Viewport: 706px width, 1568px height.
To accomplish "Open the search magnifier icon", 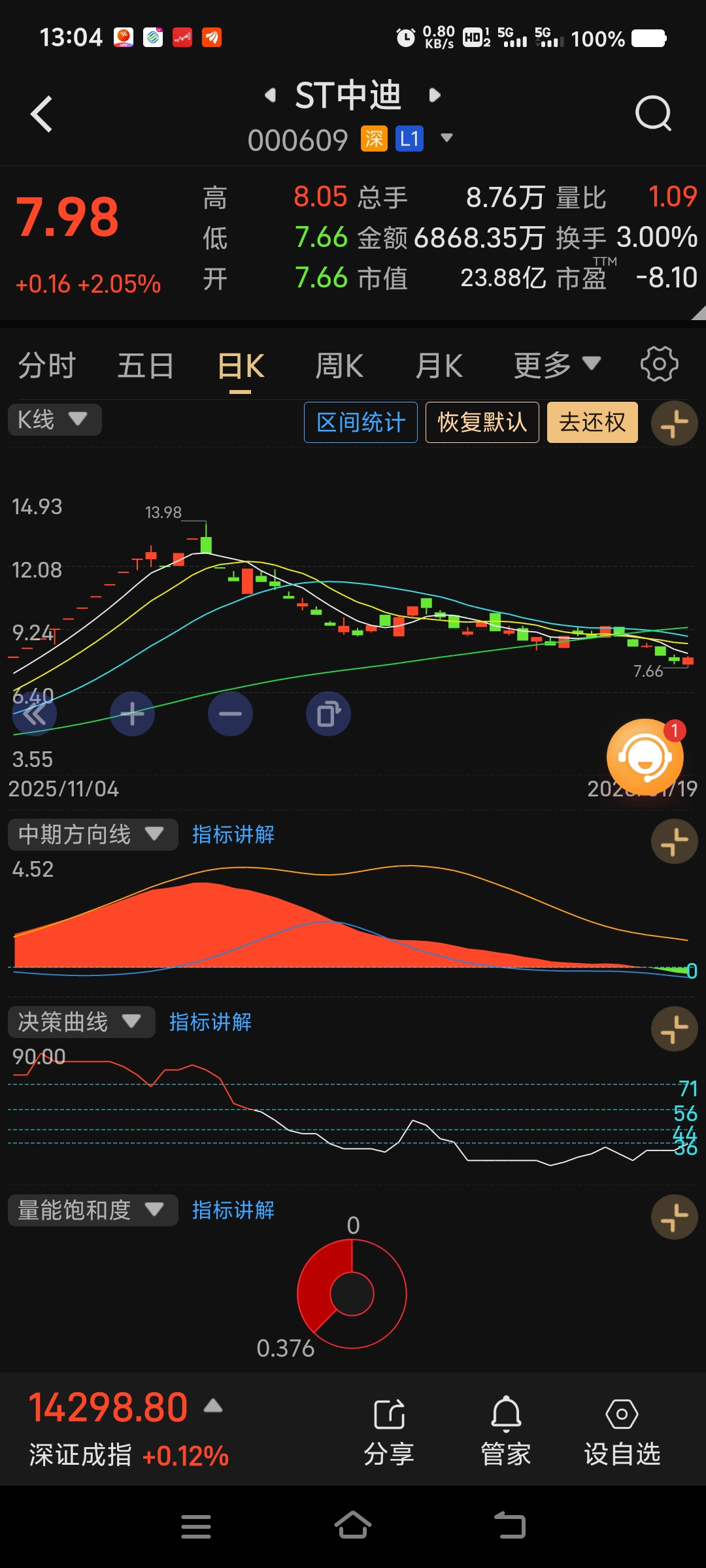I will [653, 114].
